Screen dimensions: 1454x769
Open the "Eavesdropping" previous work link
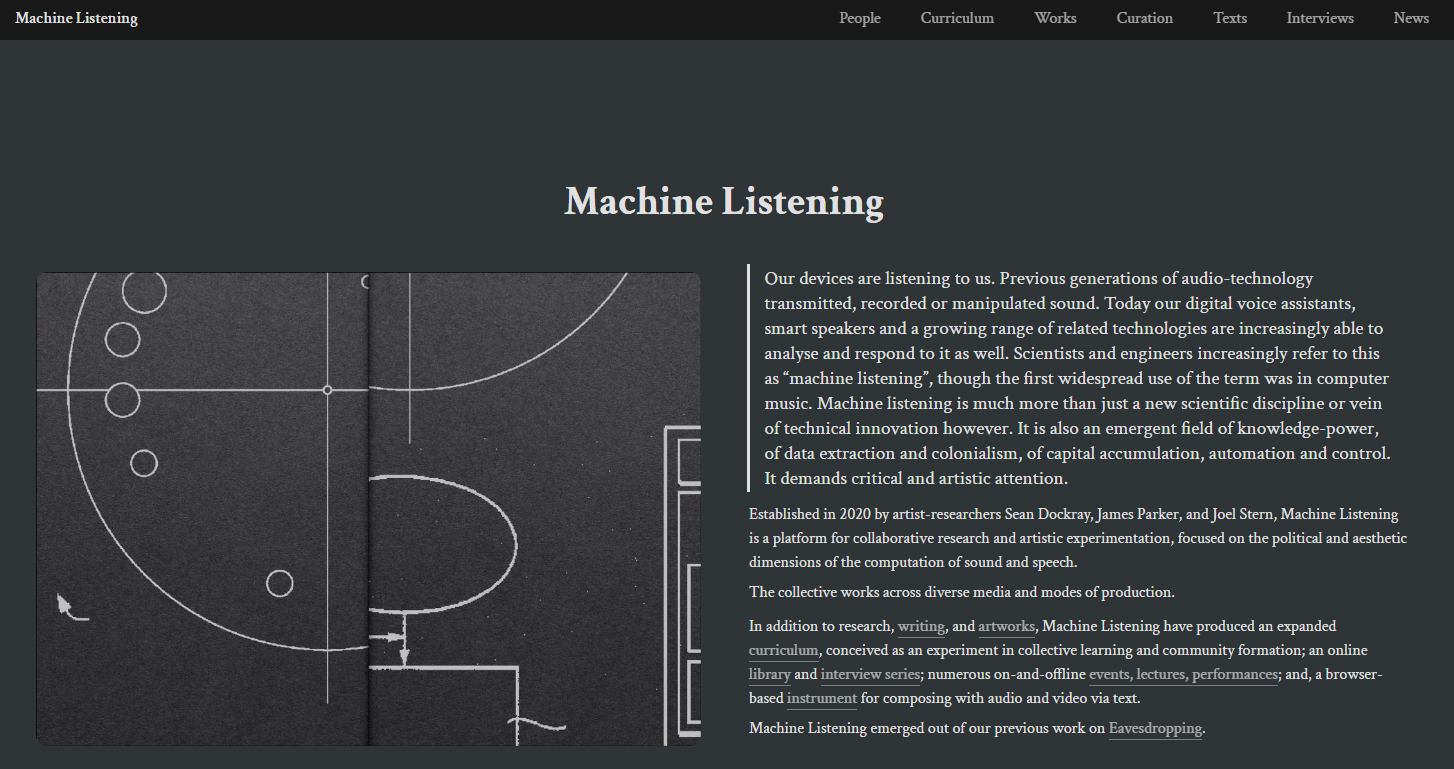click(x=1154, y=729)
